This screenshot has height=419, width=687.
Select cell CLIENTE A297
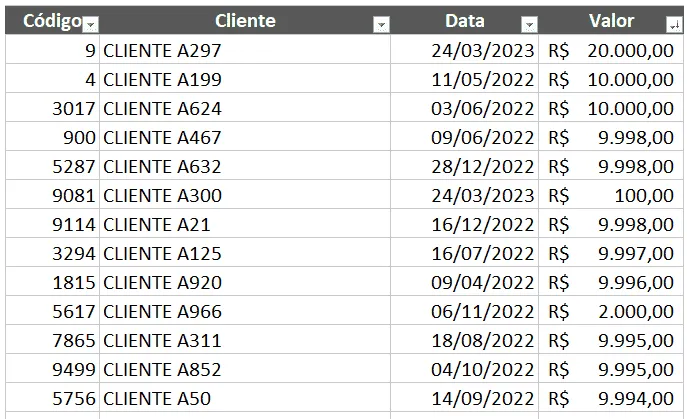245,50
